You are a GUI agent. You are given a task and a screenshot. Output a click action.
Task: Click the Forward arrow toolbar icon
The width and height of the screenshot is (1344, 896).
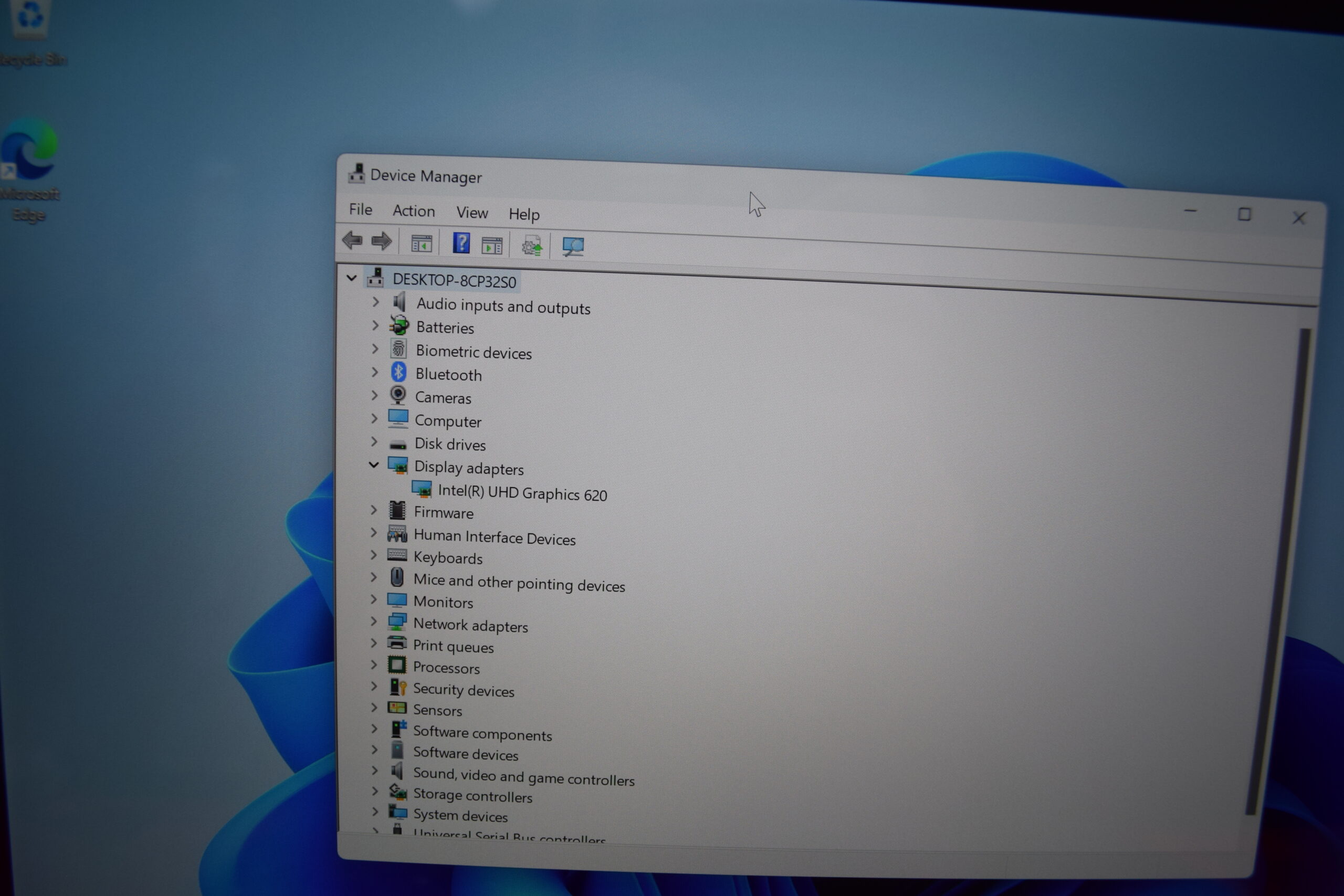point(381,241)
